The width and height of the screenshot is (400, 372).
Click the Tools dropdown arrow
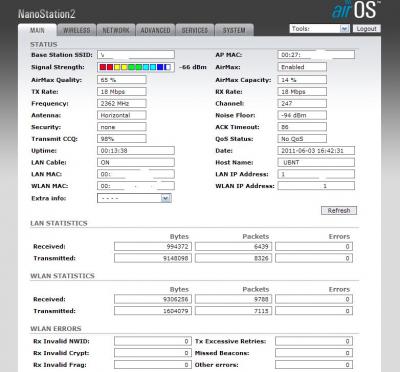(x=345, y=29)
